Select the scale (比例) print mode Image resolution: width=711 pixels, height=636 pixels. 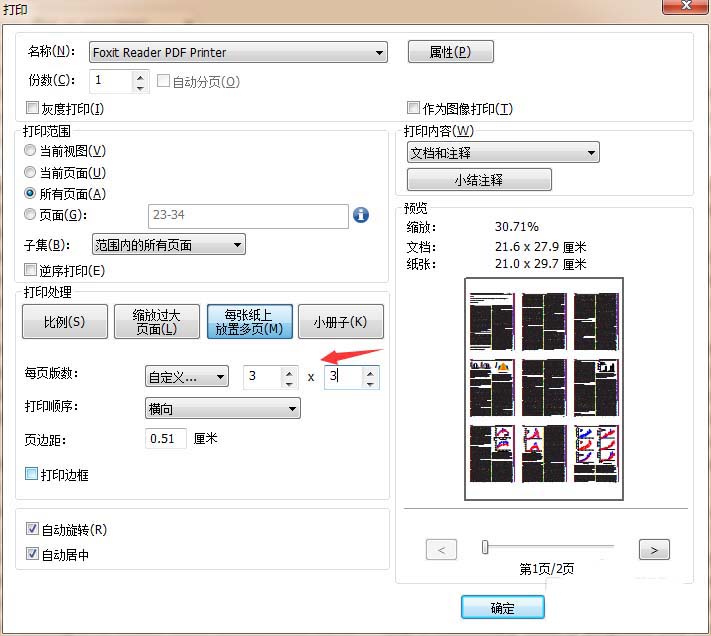point(64,322)
